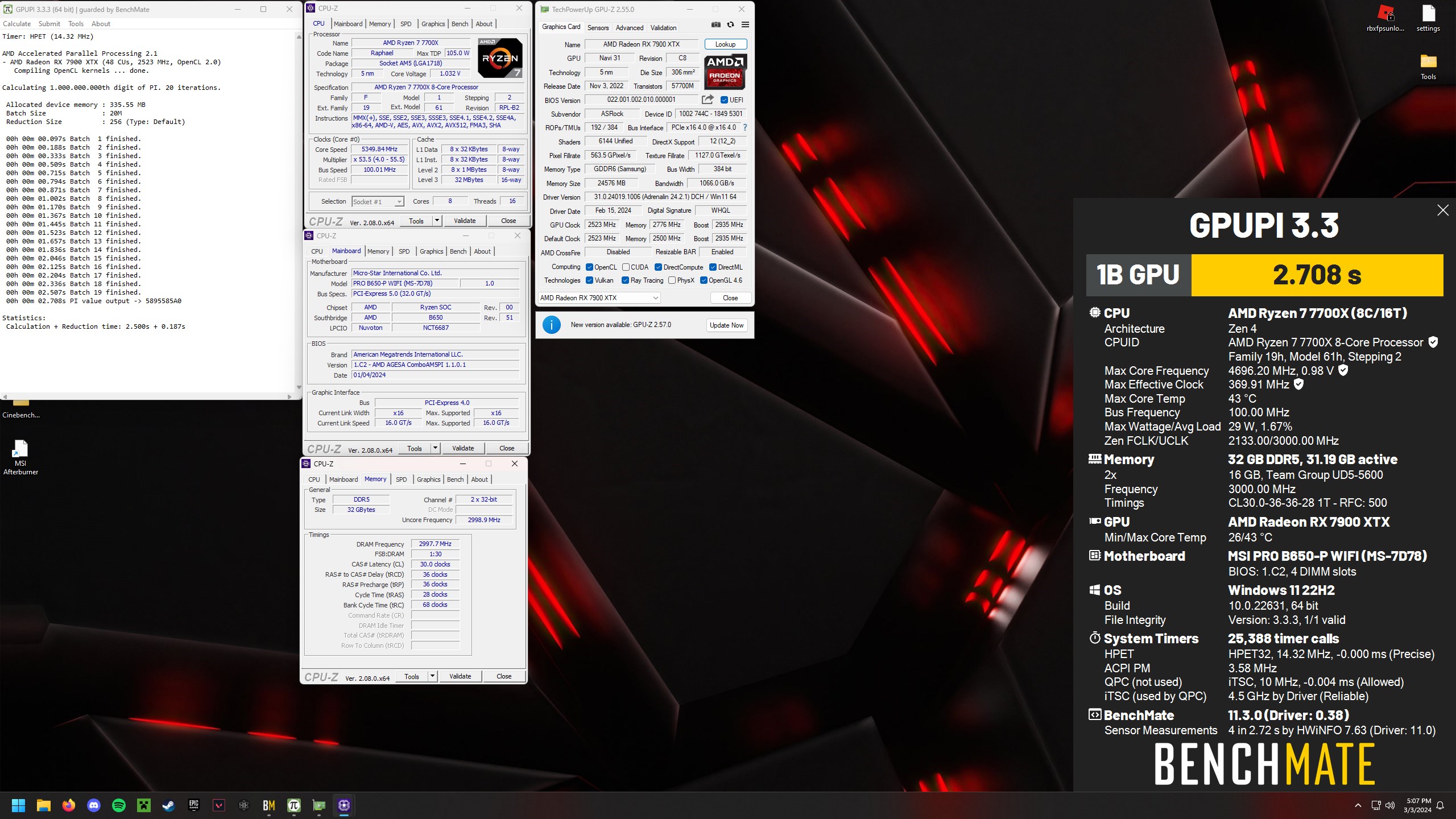Viewport: 1456px width, 819px height.
Task: Click Validate in the Memory CPU-Z window
Action: pos(460,676)
